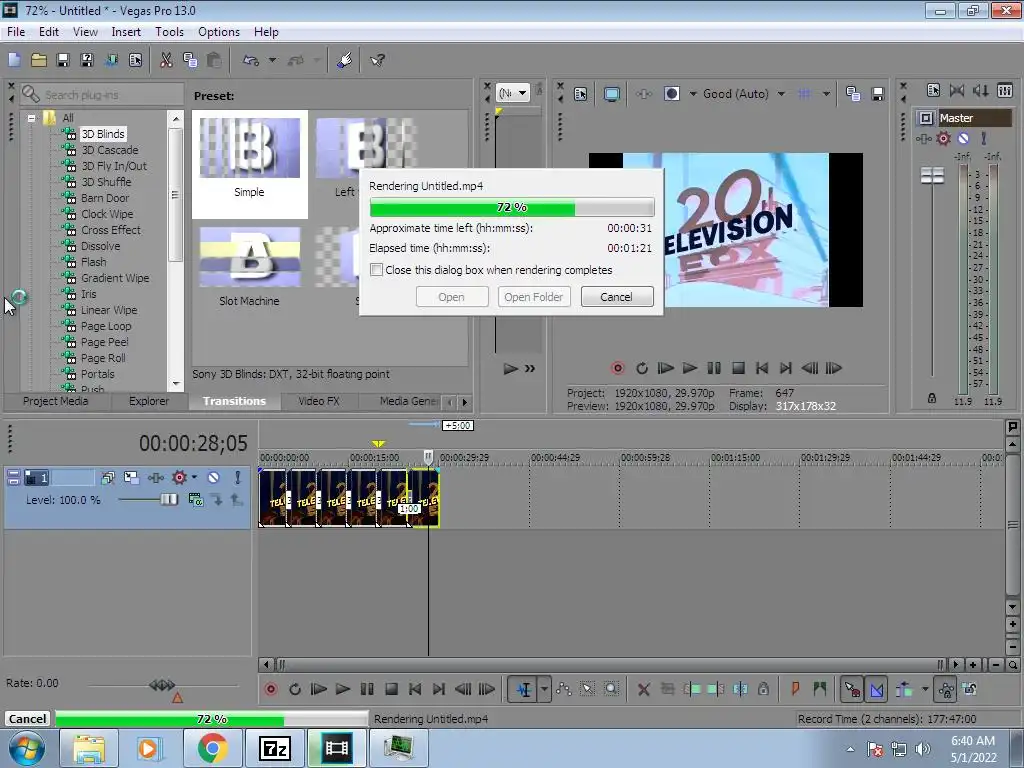
Task: Toggle the Loop Playback button in the preview transport
Action: click(x=641, y=368)
